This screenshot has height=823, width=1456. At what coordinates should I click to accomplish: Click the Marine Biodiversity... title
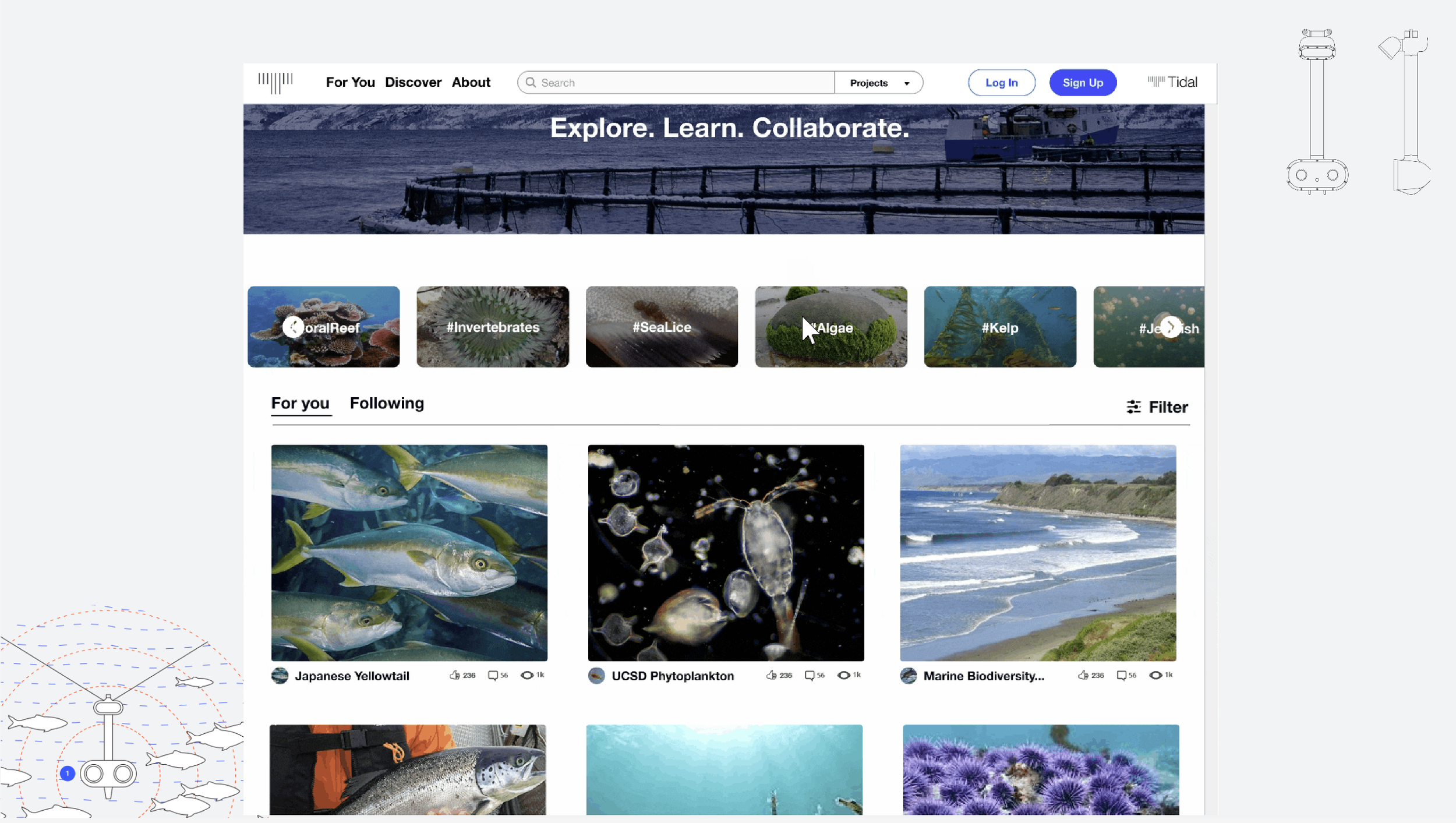(984, 676)
